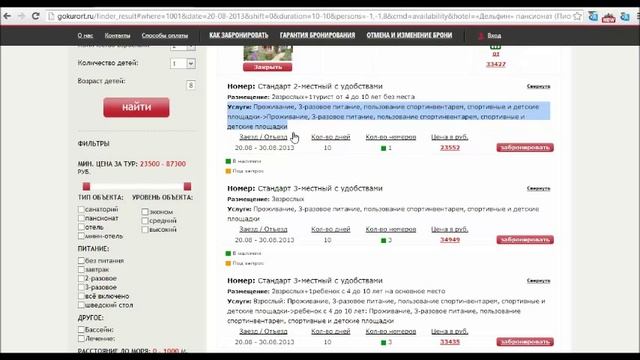The width and height of the screenshot is (640, 360).
Task: Open 'Количество детей' dropdown
Action: [183, 64]
